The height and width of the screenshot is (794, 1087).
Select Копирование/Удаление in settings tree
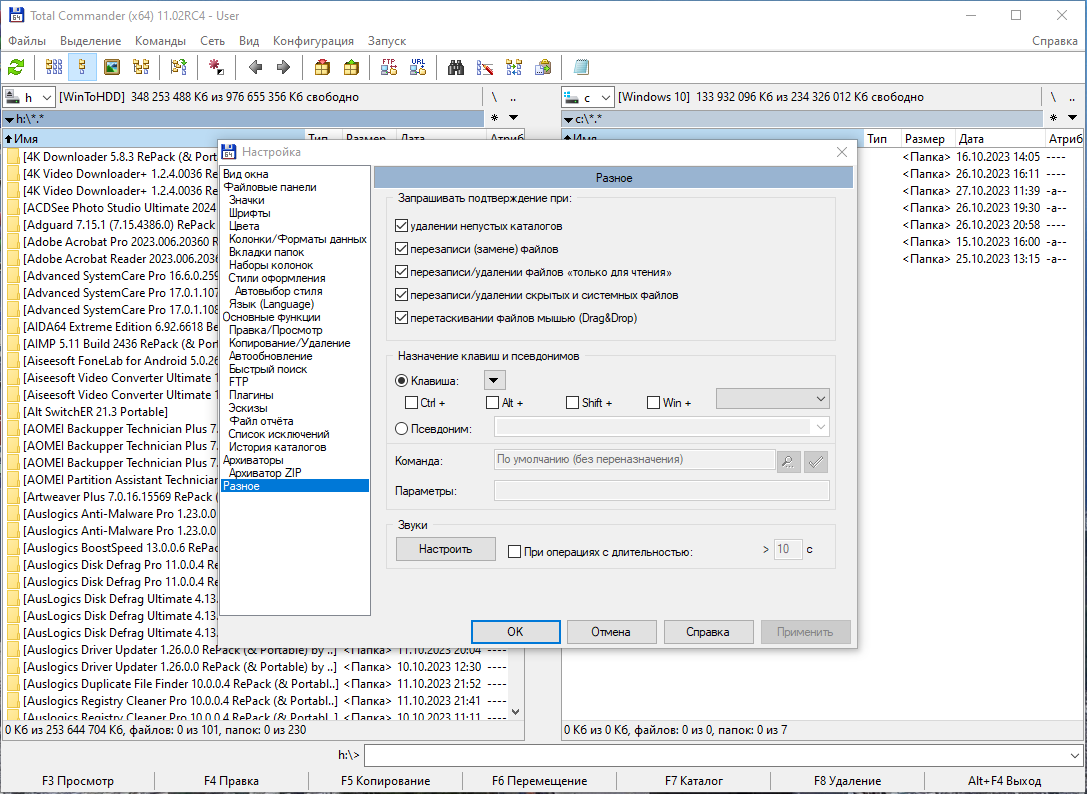[290, 343]
